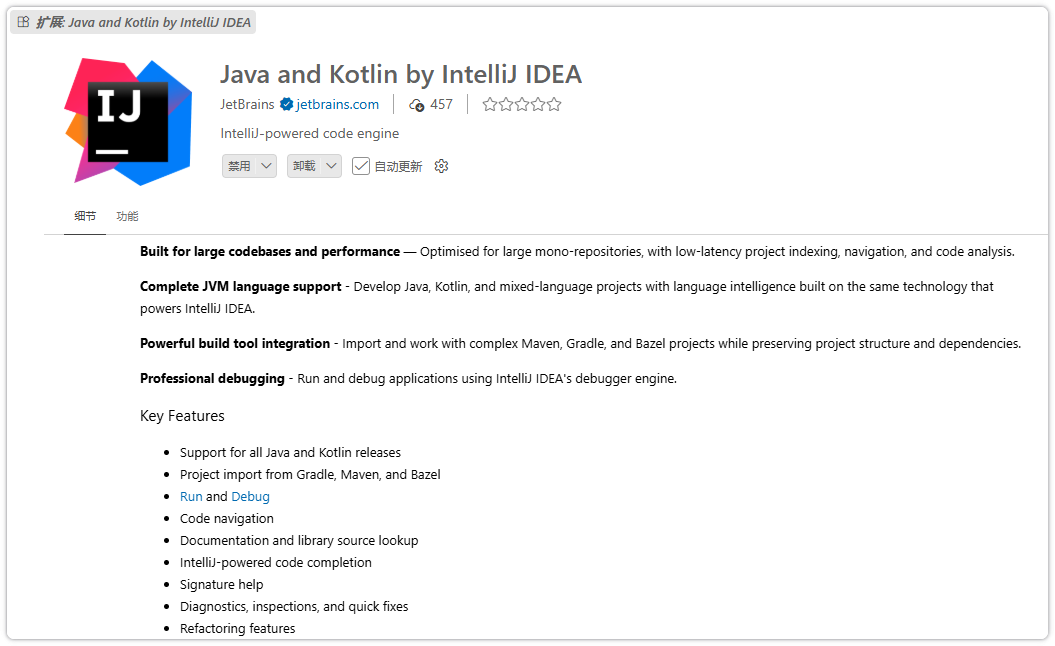Viewport: 1055px width, 646px height.
Task: Click the 'Refactoring features' list item
Action: coord(238,629)
